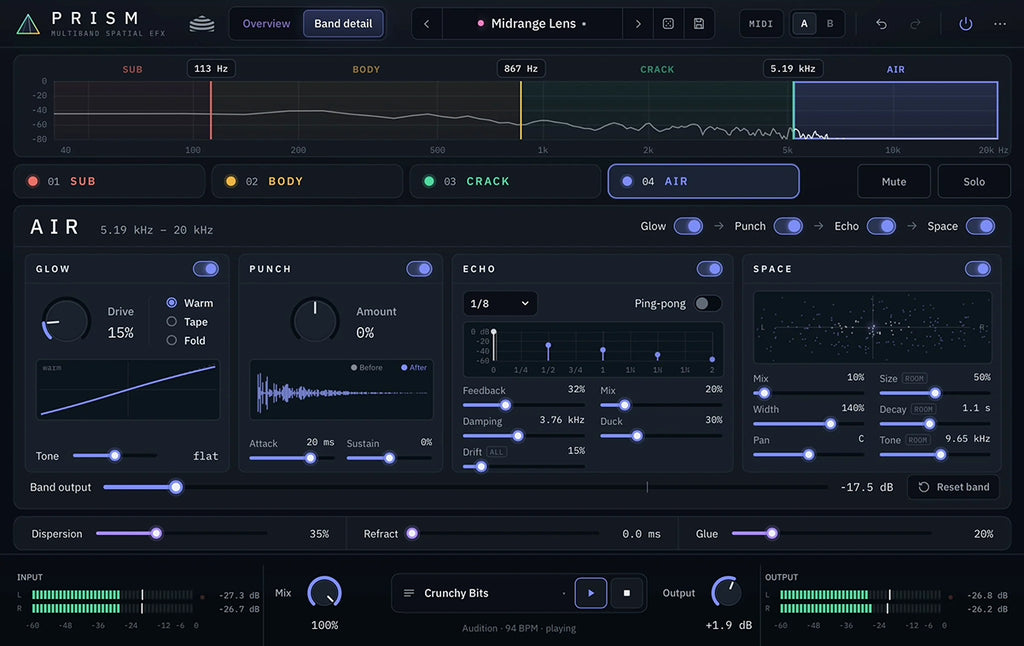The image size is (1024, 646).
Task: Click the master Mix knob
Action: click(325, 592)
